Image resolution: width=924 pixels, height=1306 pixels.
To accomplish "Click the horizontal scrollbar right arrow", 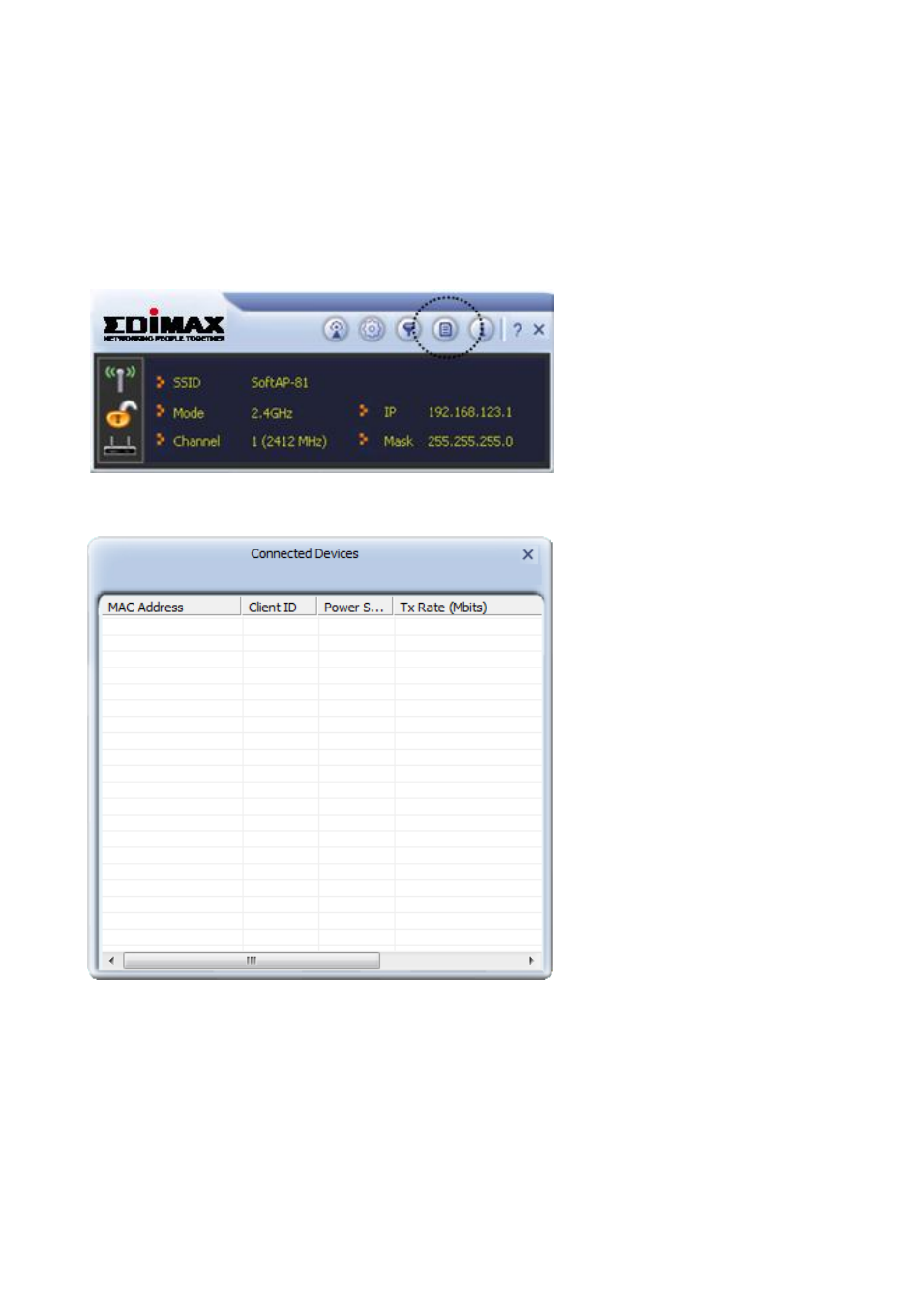I will pos(531,961).
